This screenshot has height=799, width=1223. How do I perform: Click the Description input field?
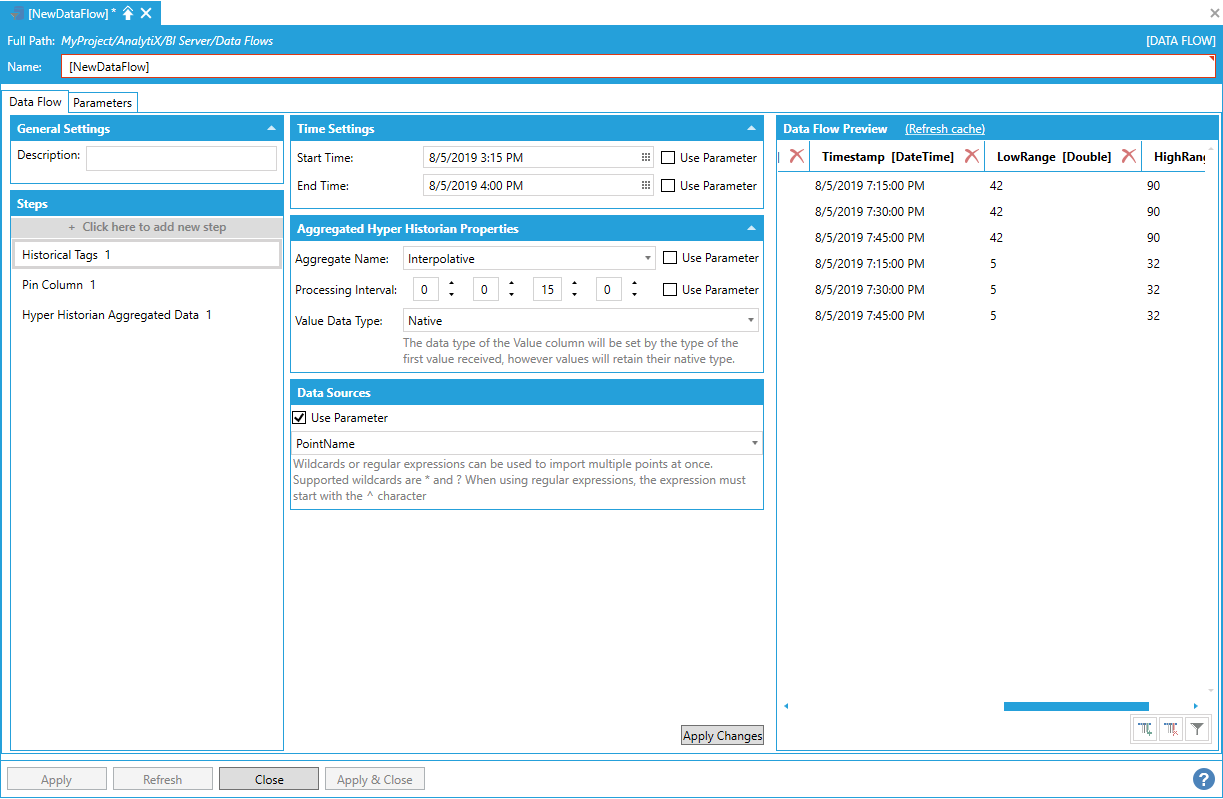click(181, 158)
